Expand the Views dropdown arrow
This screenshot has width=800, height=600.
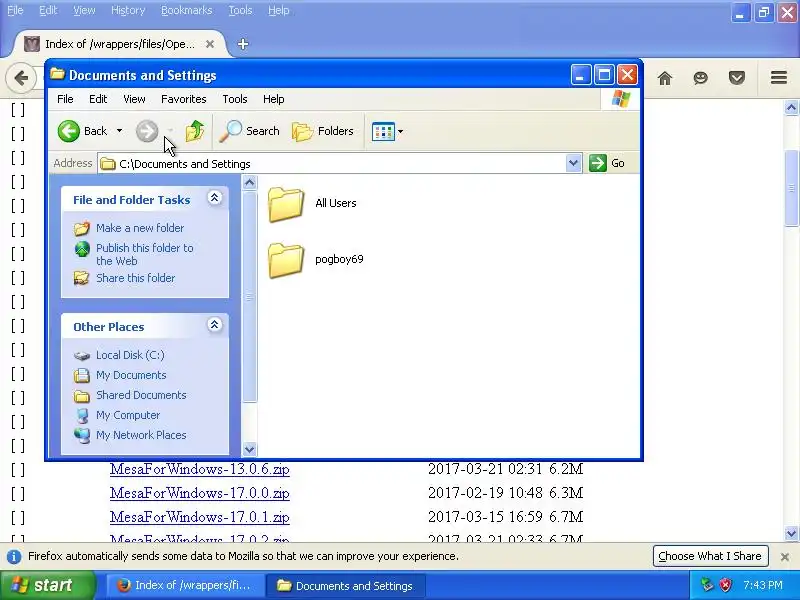point(401,131)
